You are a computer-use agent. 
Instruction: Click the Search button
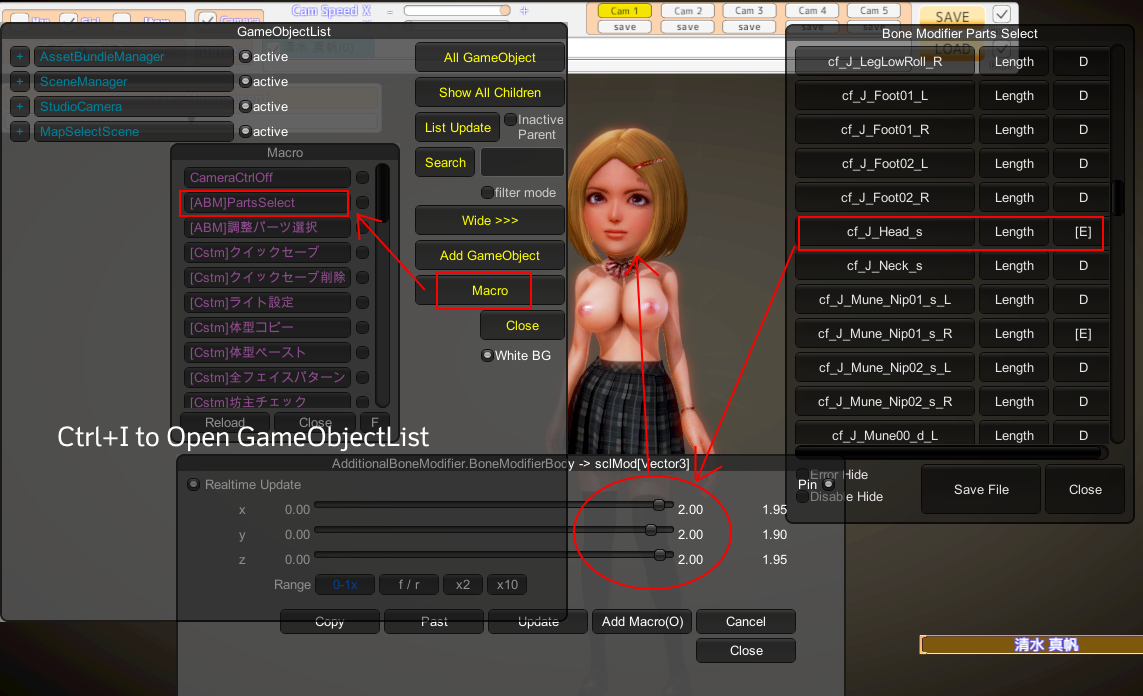pos(445,163)
